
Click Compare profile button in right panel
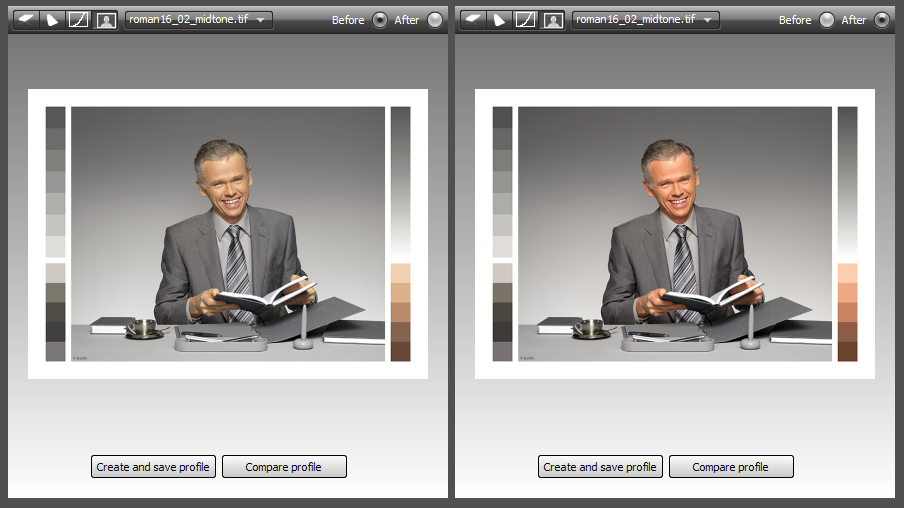tap(731, 466)
